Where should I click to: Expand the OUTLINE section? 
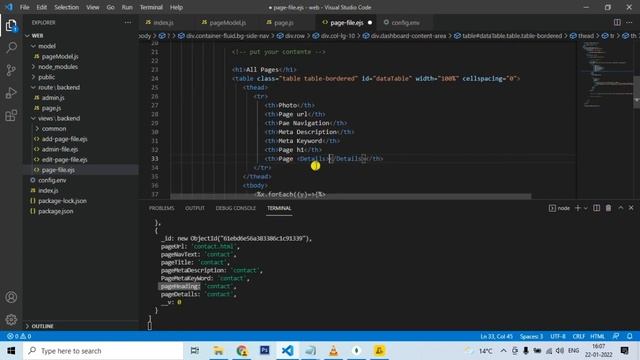(42, 326)
